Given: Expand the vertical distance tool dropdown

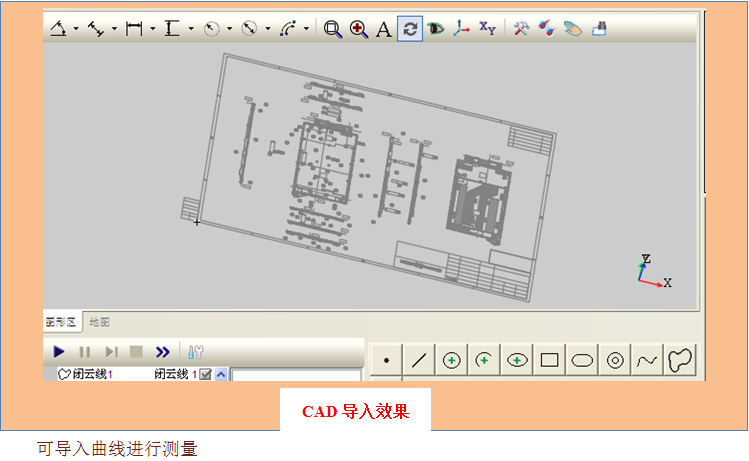Looking at the screenshot, I should click(x=191, y=29).
